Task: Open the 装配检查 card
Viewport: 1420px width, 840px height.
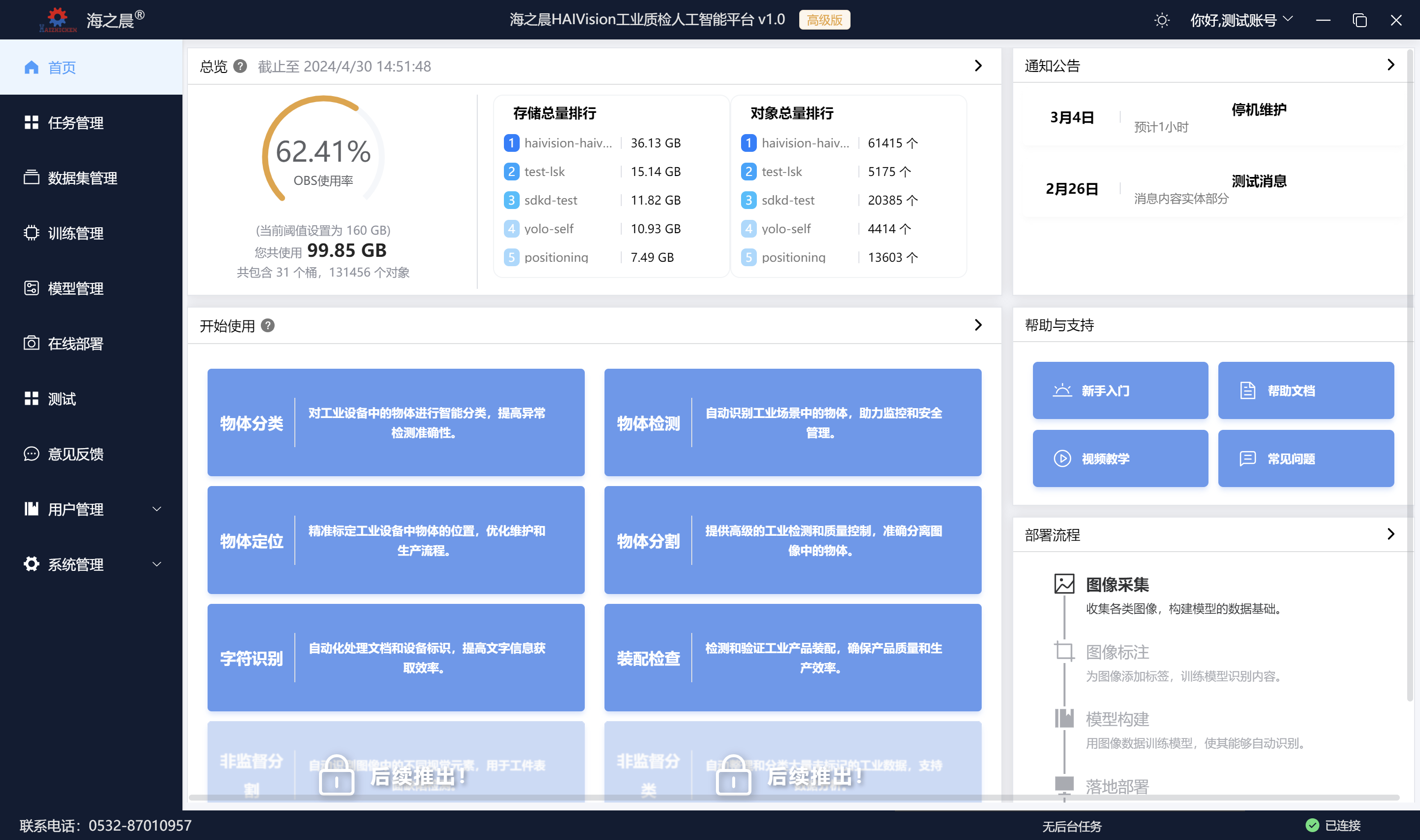Action: point(792,657)
